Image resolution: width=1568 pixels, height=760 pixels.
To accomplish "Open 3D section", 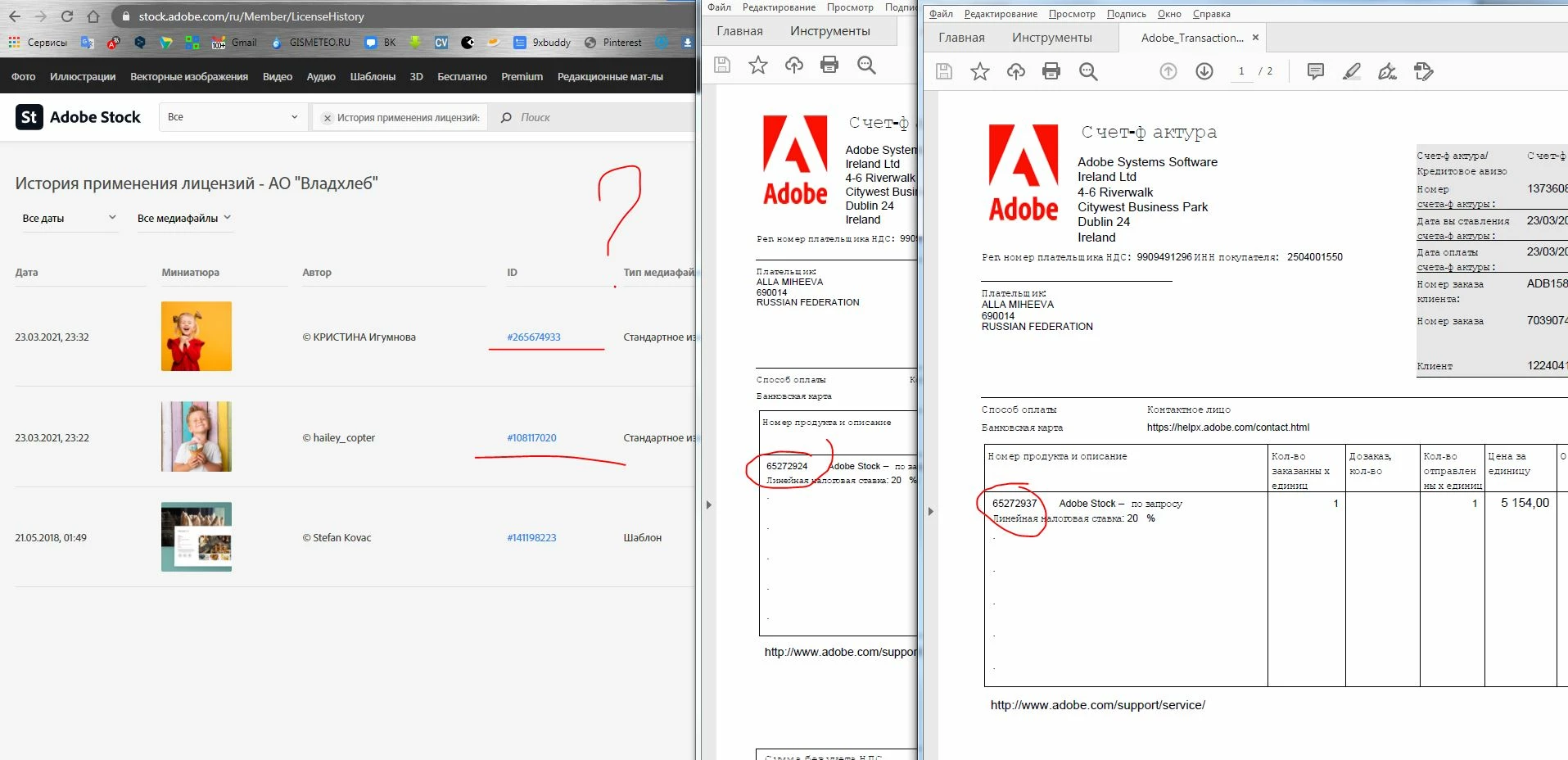I will tap(416, 77).
